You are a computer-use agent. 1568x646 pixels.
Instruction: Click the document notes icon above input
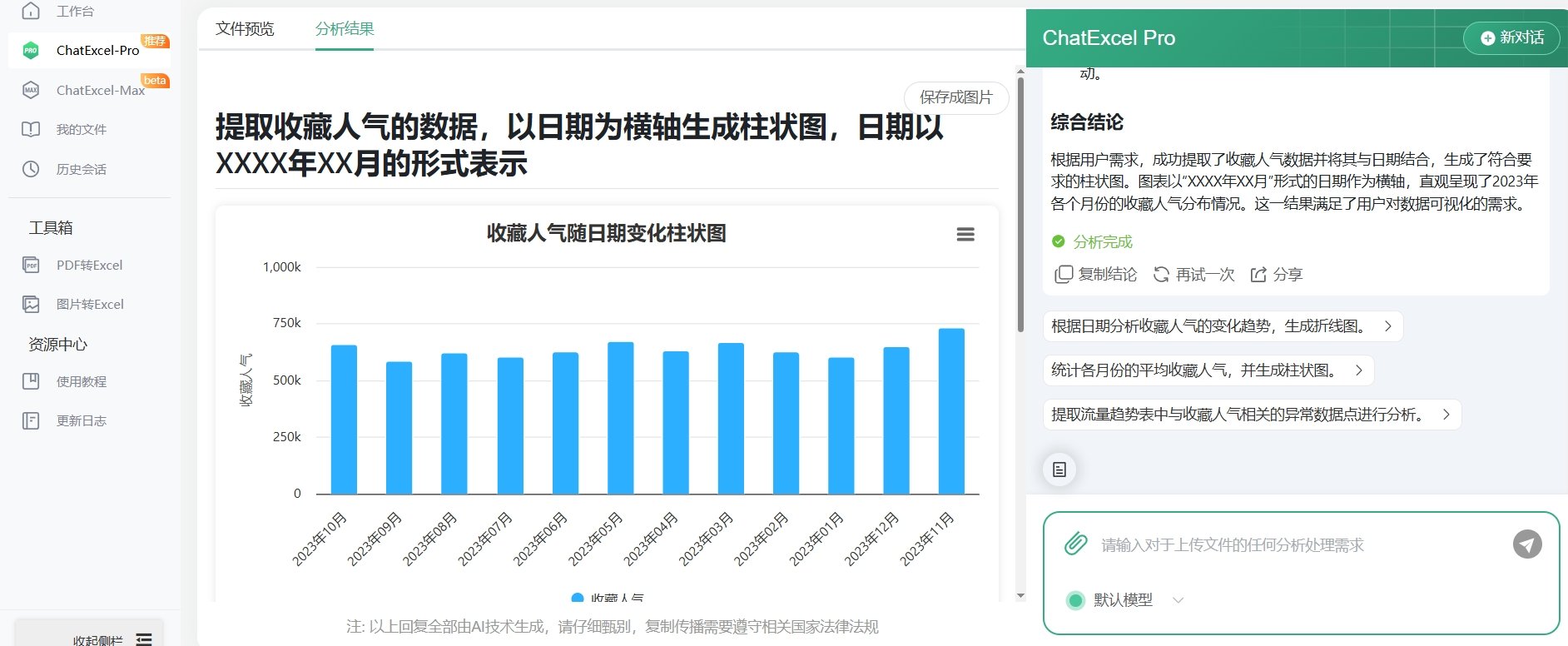coord(1059,470)
